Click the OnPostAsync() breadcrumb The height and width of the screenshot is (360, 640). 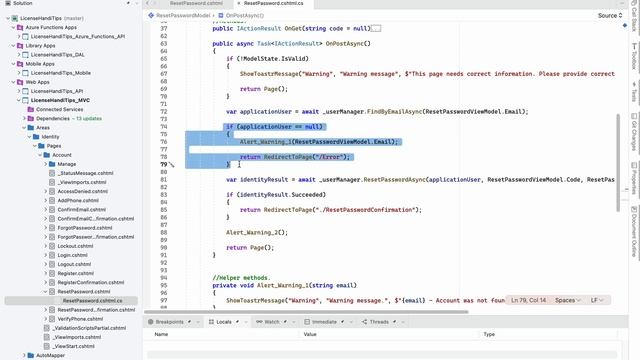pos(244,16)
